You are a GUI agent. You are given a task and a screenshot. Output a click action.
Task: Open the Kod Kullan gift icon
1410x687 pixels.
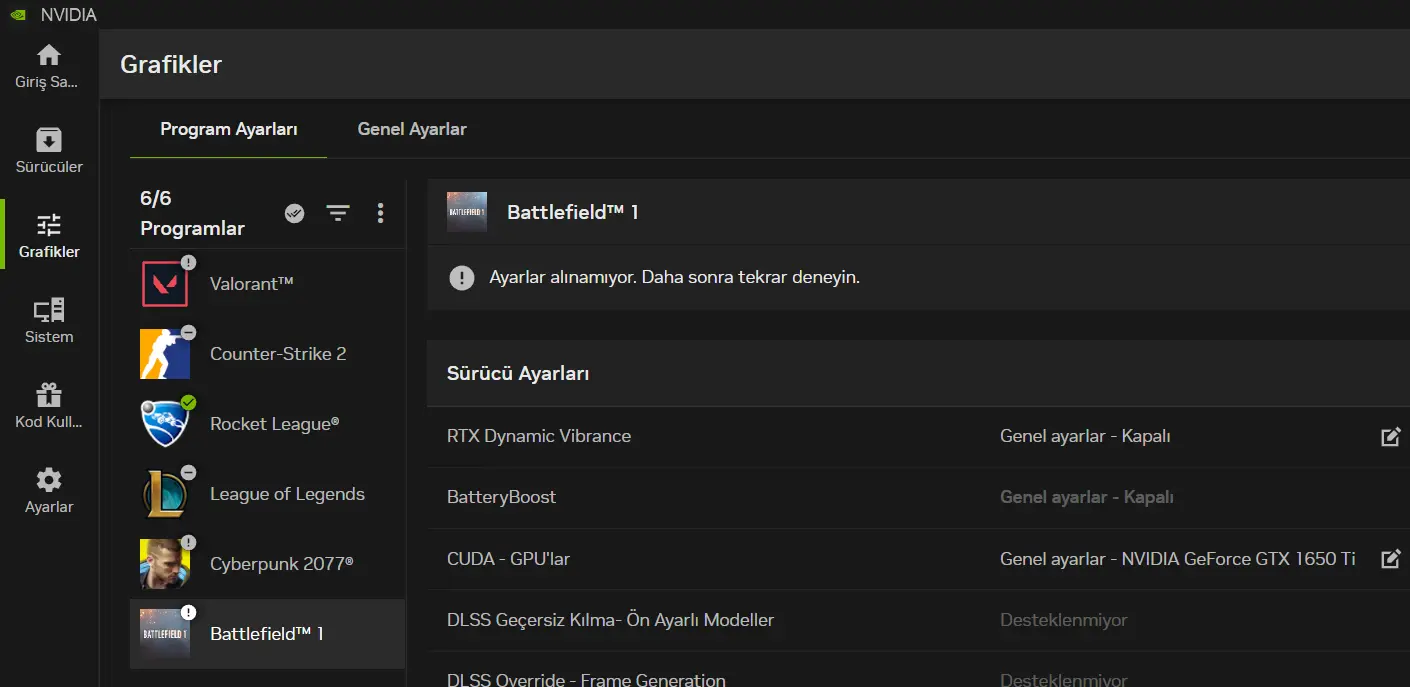click(x=48, y=395)
